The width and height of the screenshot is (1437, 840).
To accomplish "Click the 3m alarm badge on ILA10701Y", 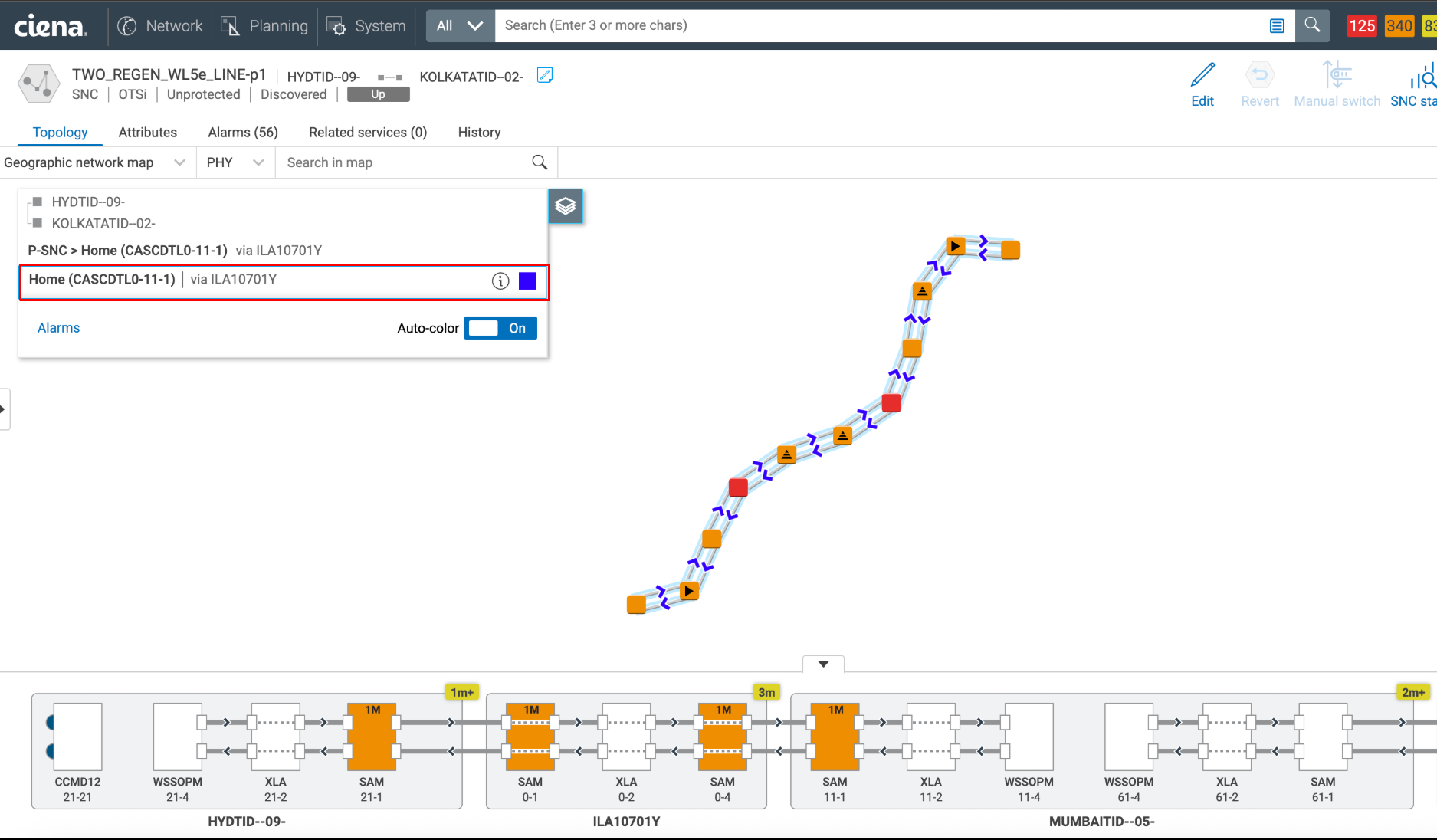I will coord(766,692).
